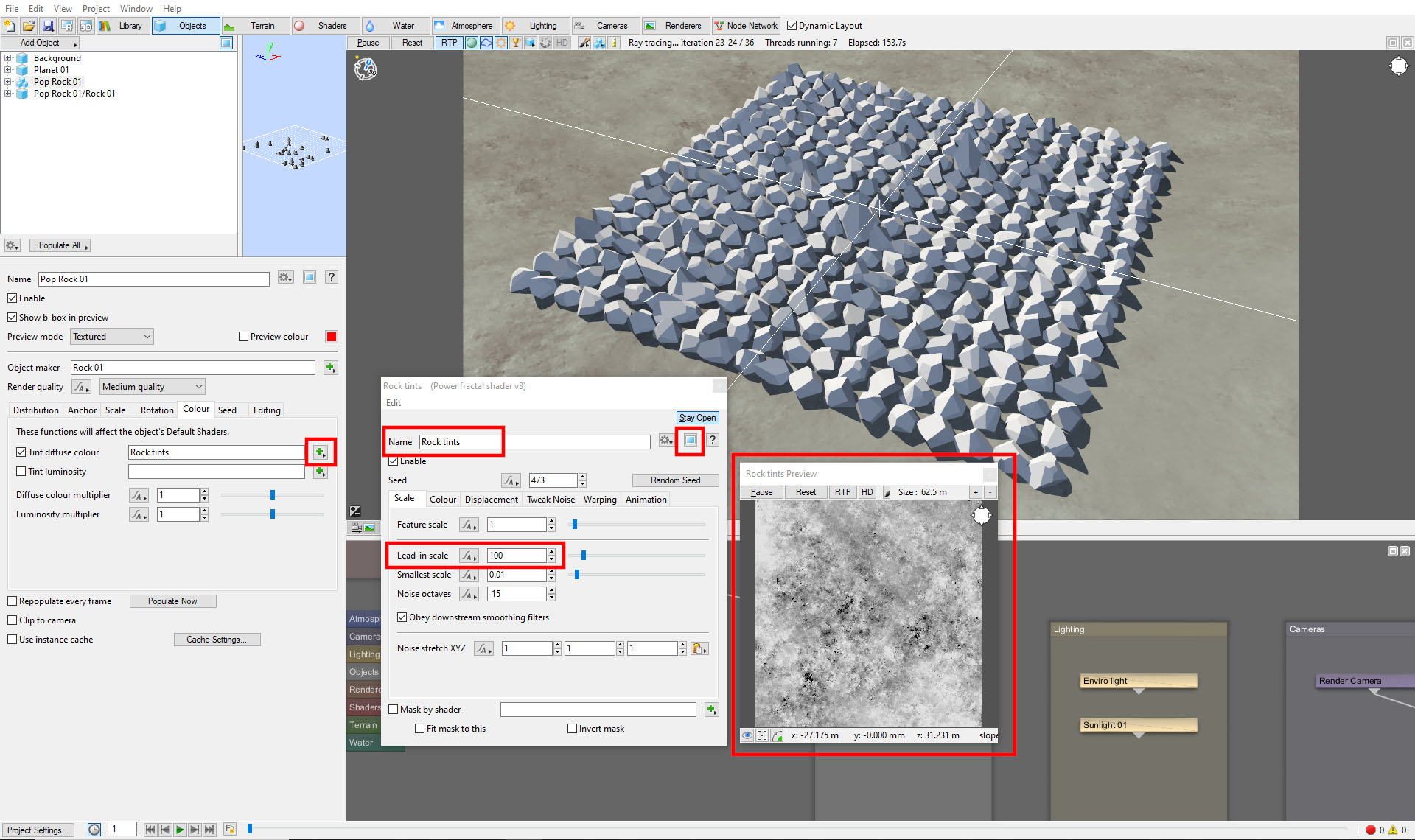Viewport: 1415px width, 840px height.
Task: Expand the Background tree node
Action: [x=8, y=58]
